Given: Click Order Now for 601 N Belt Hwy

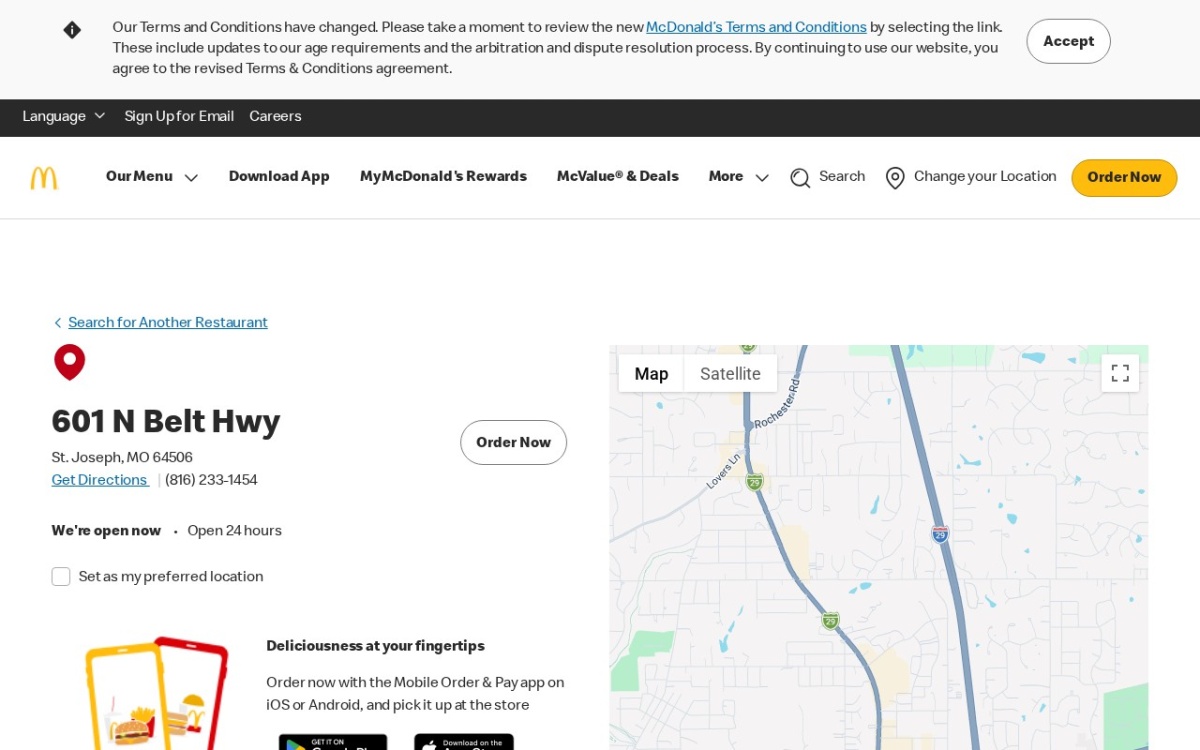Looking at the screenshot, I should [513, 443].
